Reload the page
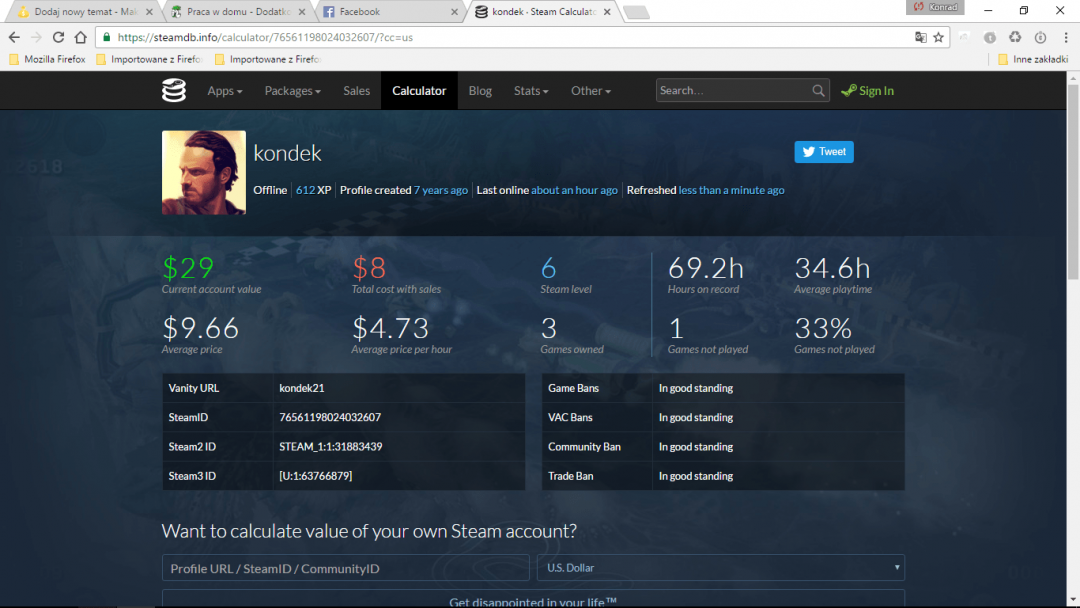 pos(58,37)
